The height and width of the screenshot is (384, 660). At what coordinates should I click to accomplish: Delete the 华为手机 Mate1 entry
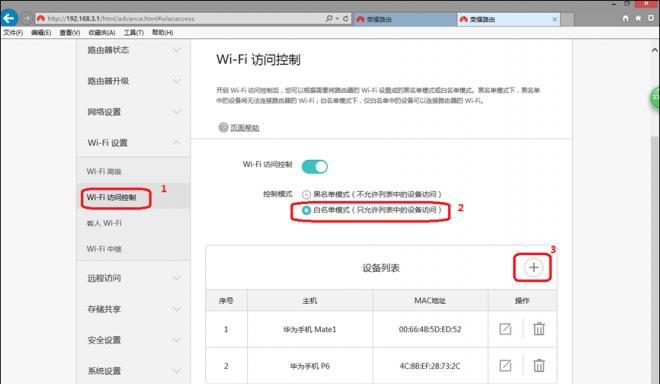pos(539,329)
